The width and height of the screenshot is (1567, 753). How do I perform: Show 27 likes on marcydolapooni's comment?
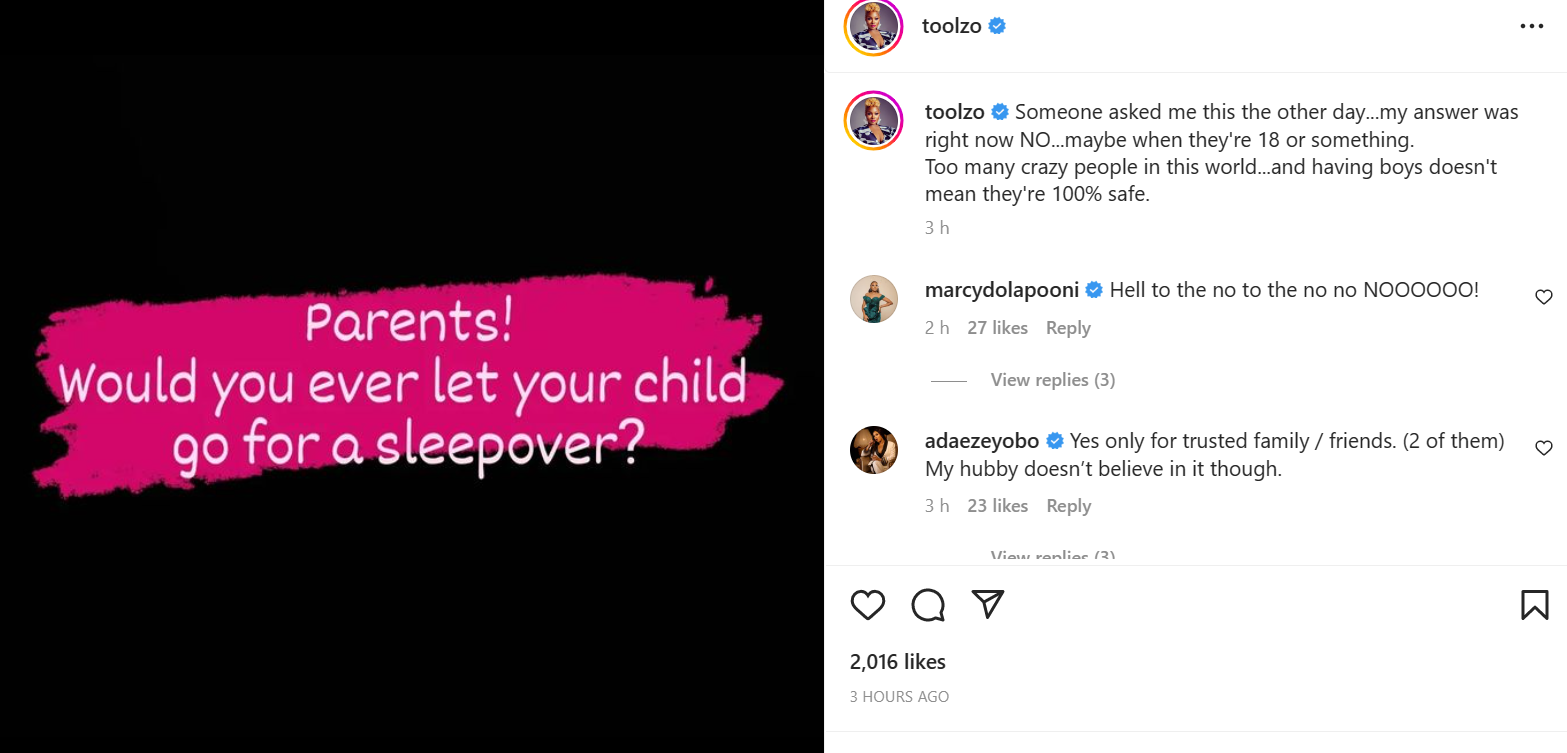997,328
